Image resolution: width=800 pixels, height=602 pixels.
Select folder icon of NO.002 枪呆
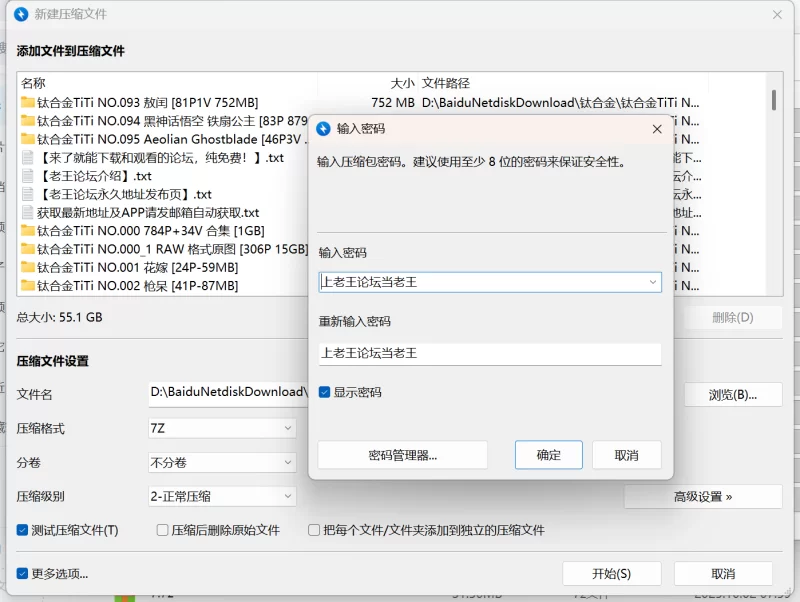pos(28,286)
